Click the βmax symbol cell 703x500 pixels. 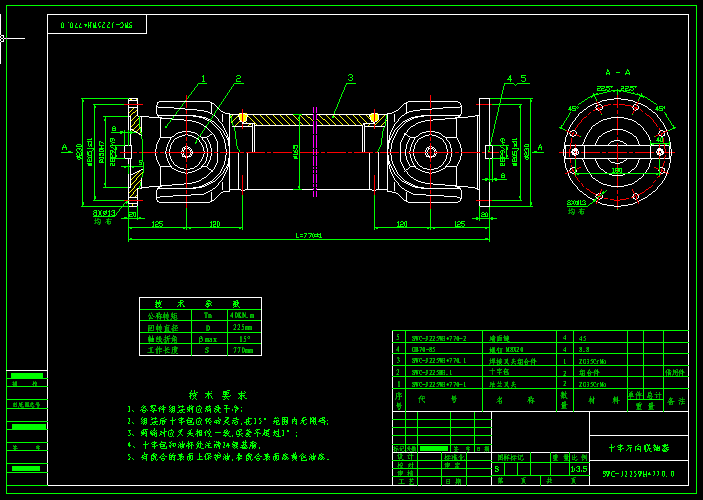(208, 339)
